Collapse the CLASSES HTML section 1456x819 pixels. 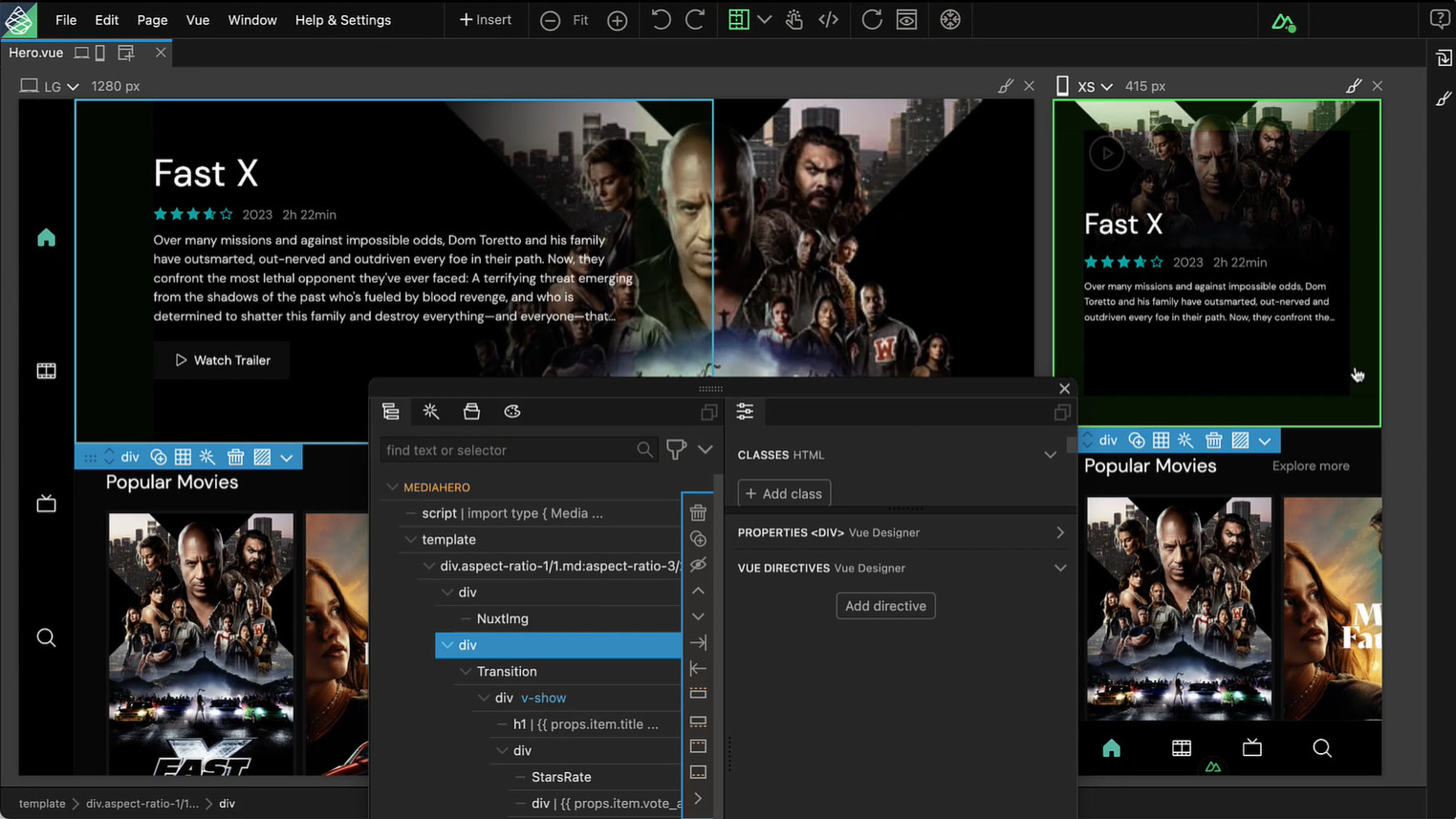click(x=1050, y=455)
